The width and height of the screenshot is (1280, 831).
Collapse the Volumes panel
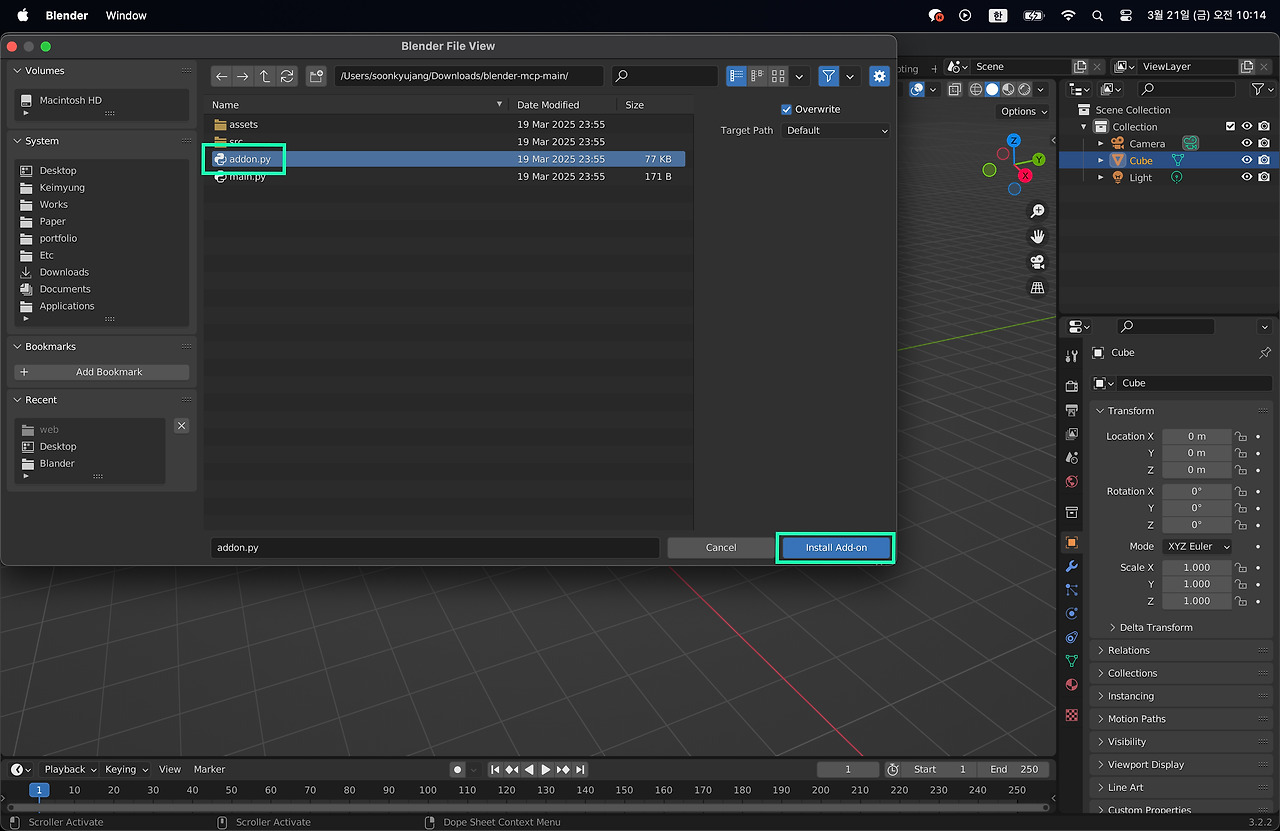[x=17, y=71]
